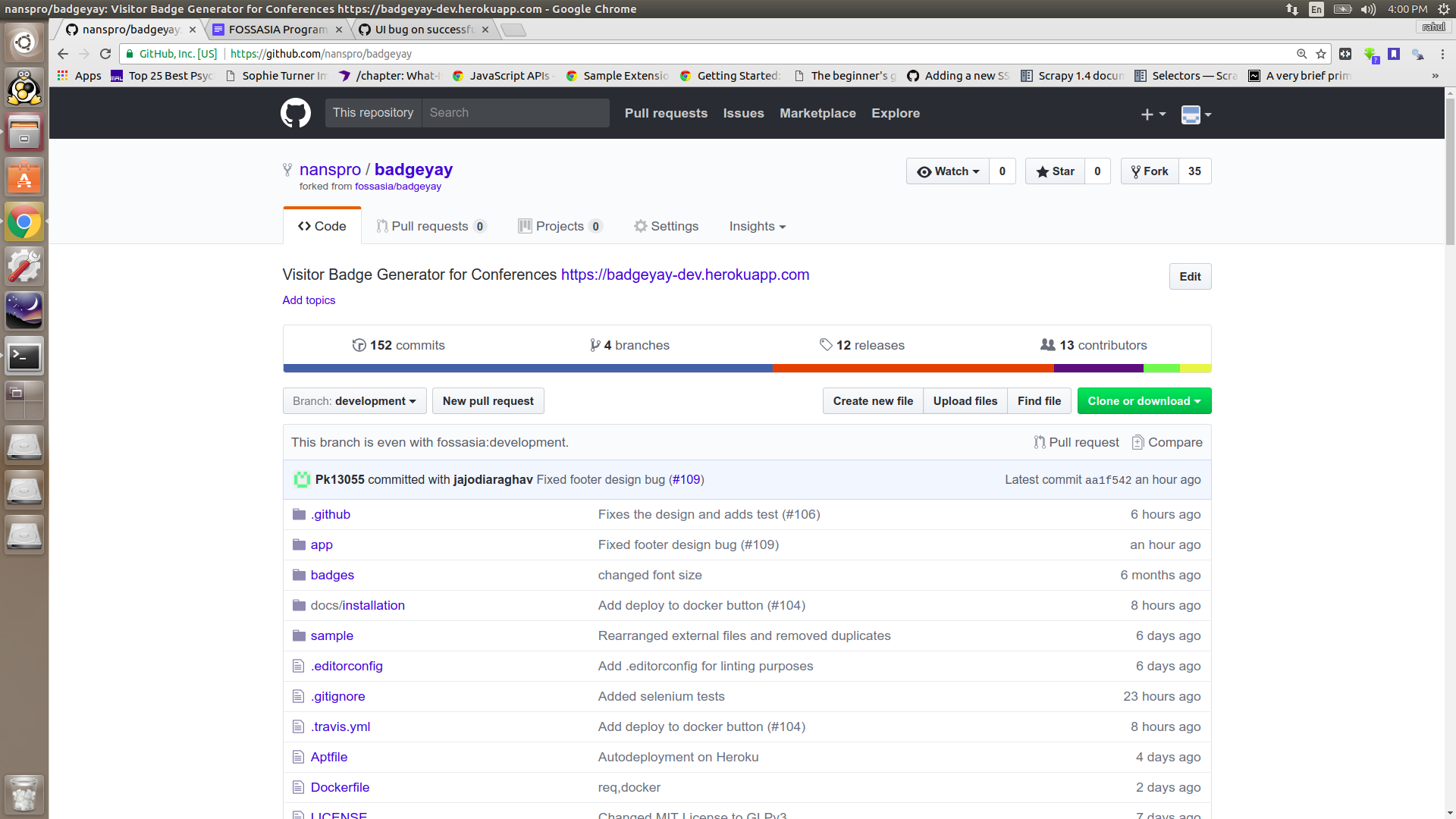Click the Add topics link
This screenshot has height=819, width=1456.
[309, 300]
